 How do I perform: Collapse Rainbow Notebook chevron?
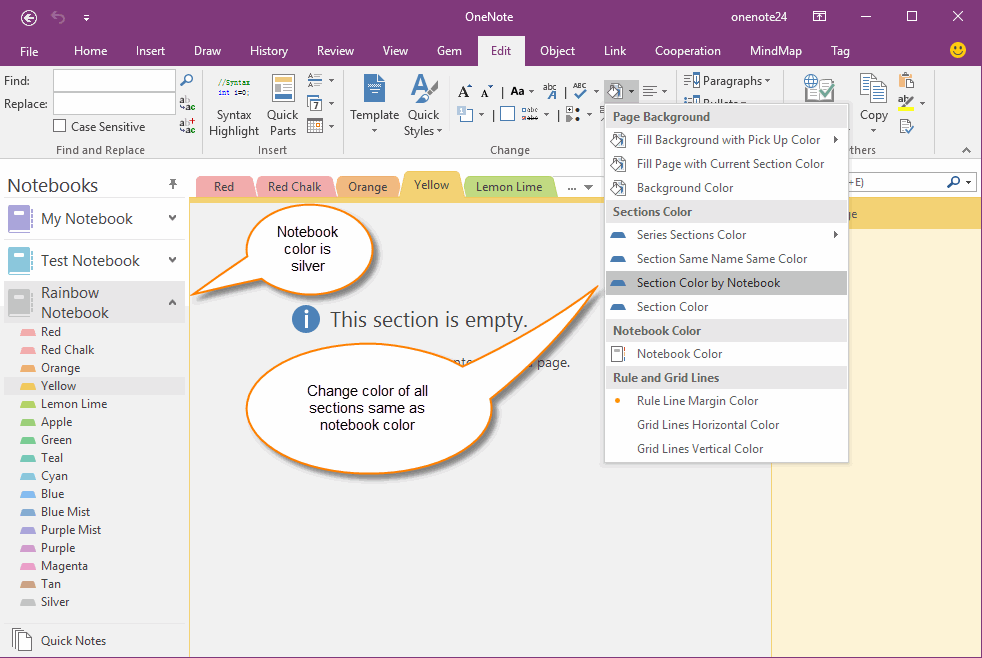tap(172, 302)
